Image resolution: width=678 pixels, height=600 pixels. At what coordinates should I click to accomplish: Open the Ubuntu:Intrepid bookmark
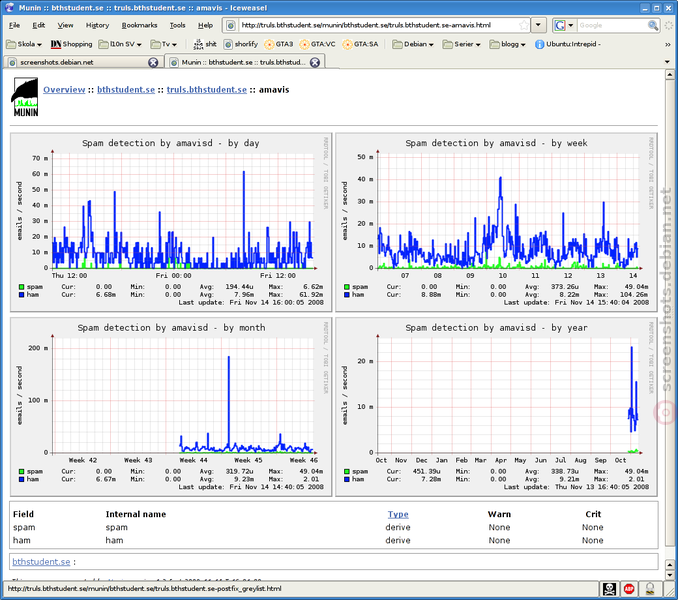567,44
